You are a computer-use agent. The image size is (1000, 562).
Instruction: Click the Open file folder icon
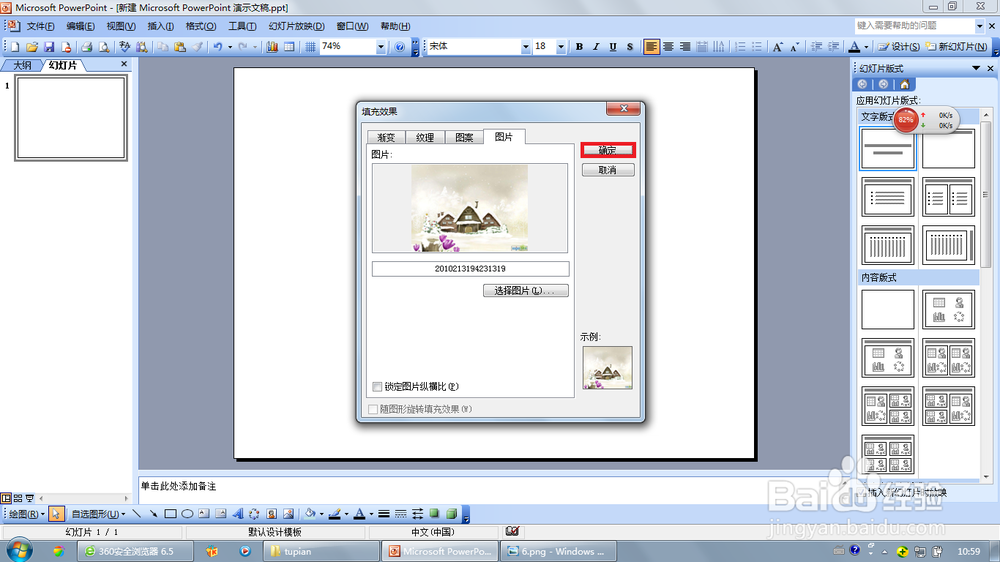click(x=32, y=47)
